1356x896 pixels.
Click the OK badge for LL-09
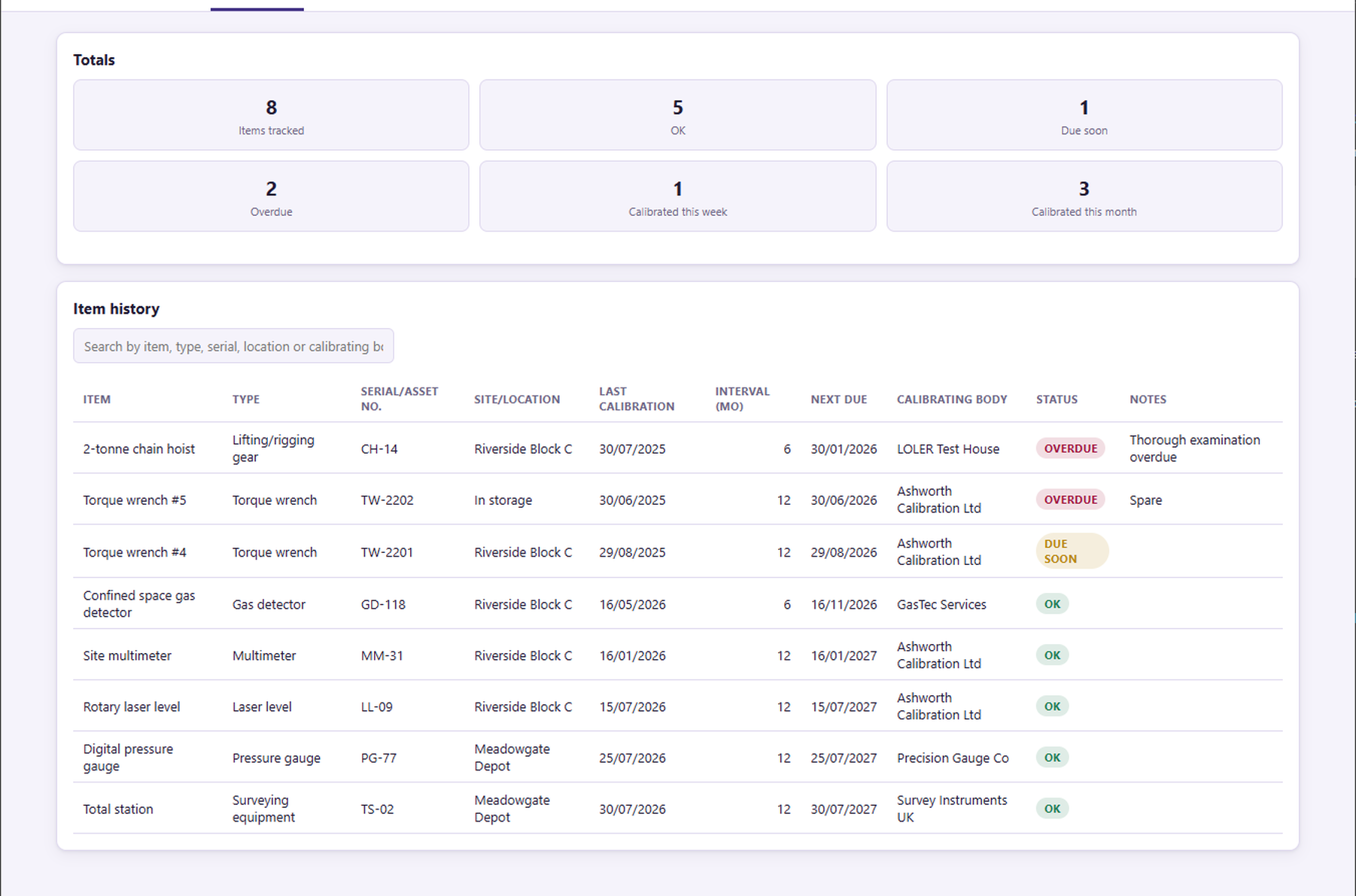(x=1052, y=706)
